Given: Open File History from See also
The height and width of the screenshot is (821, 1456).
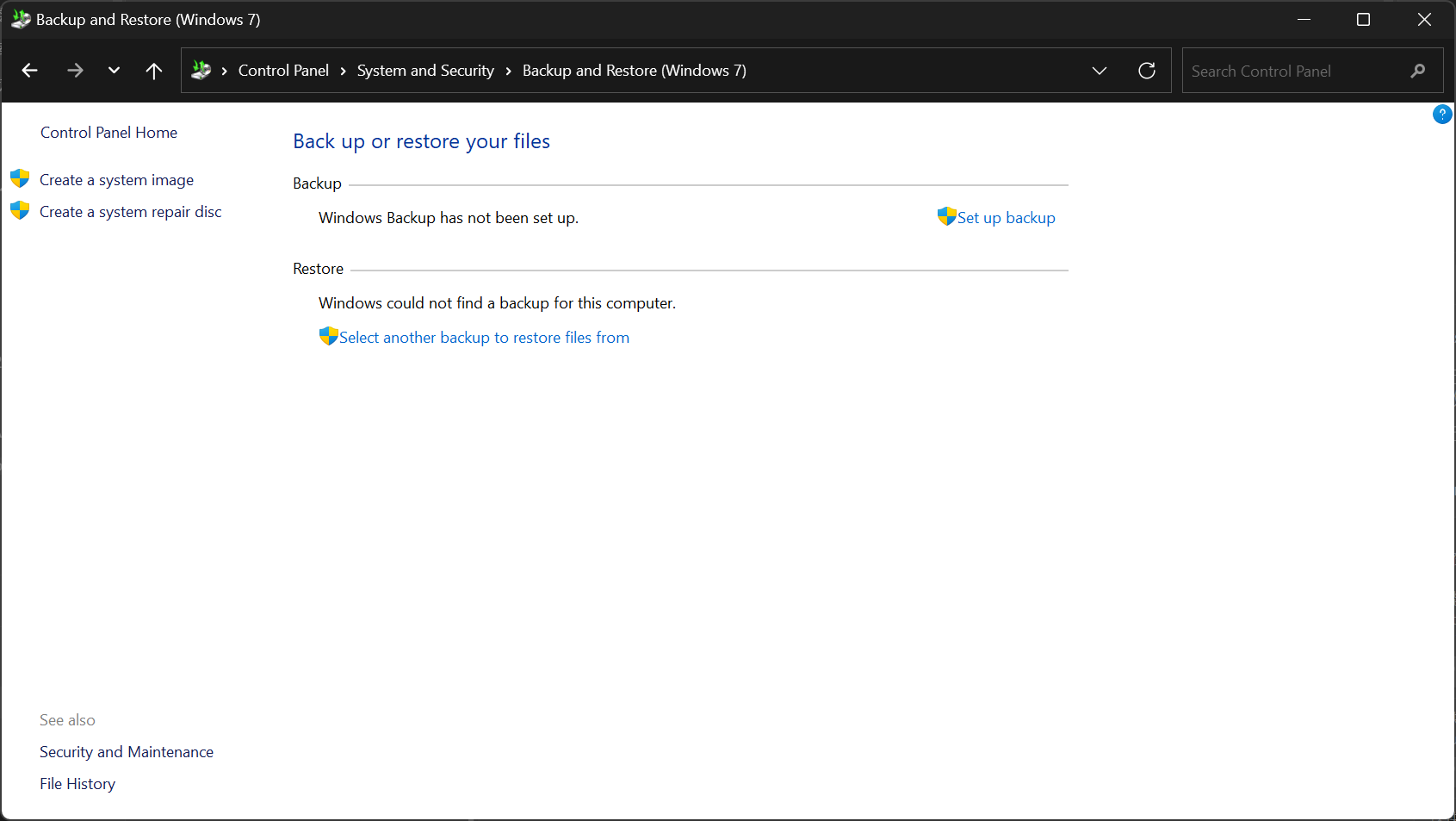Looking at the screenshot, I should (77, 783).
